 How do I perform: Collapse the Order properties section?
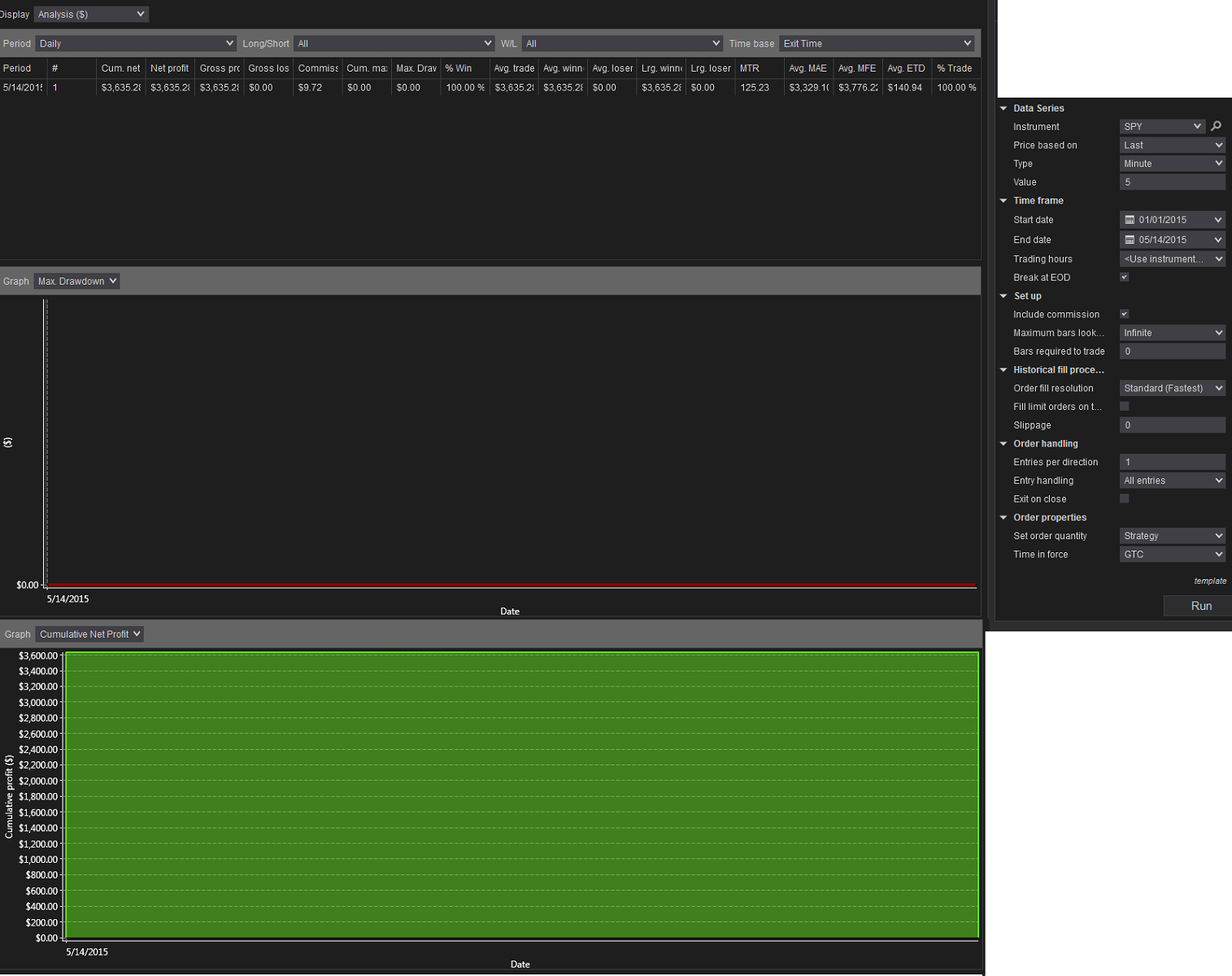1003,517
